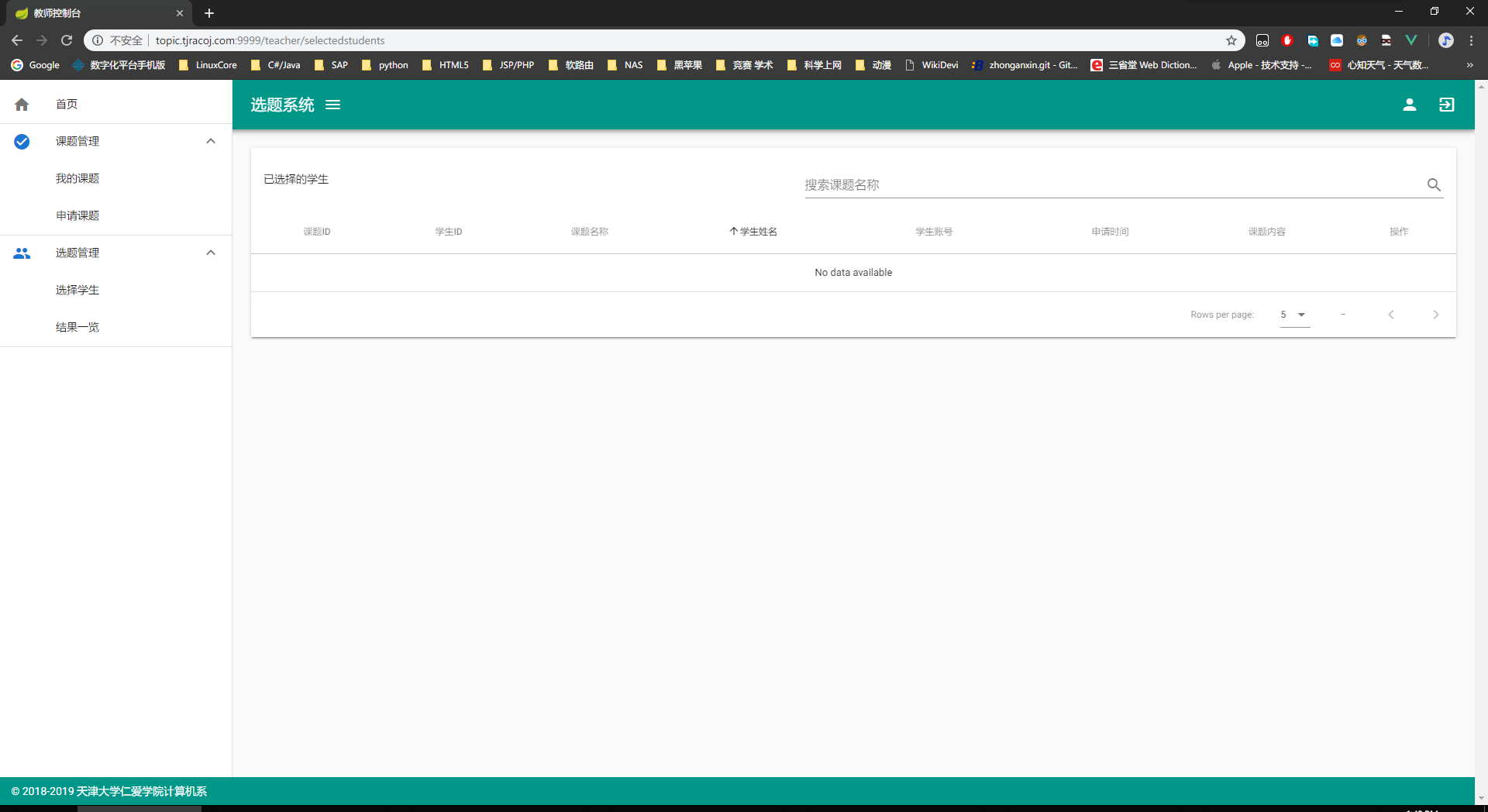Close the 教师控制台 browser tab
1488x812 pixels.
pyautogui.click(x=180, y=13)
